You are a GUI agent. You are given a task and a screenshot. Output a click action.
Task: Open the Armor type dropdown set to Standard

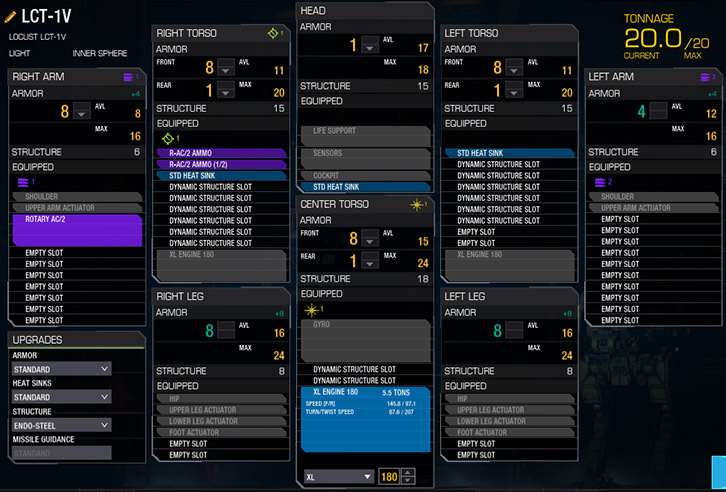tap(62, 369)
